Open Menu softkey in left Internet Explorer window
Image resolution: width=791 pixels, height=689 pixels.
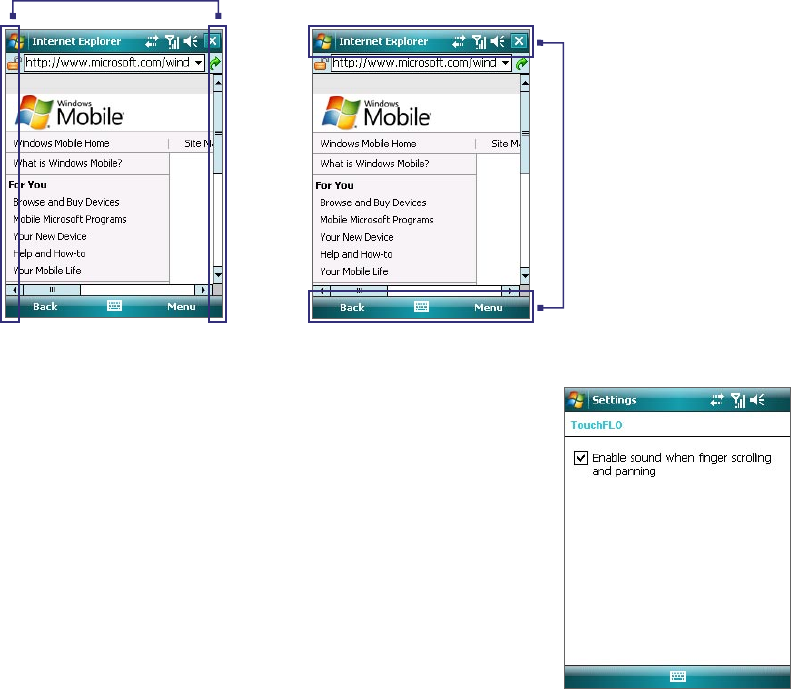(181, 306)
